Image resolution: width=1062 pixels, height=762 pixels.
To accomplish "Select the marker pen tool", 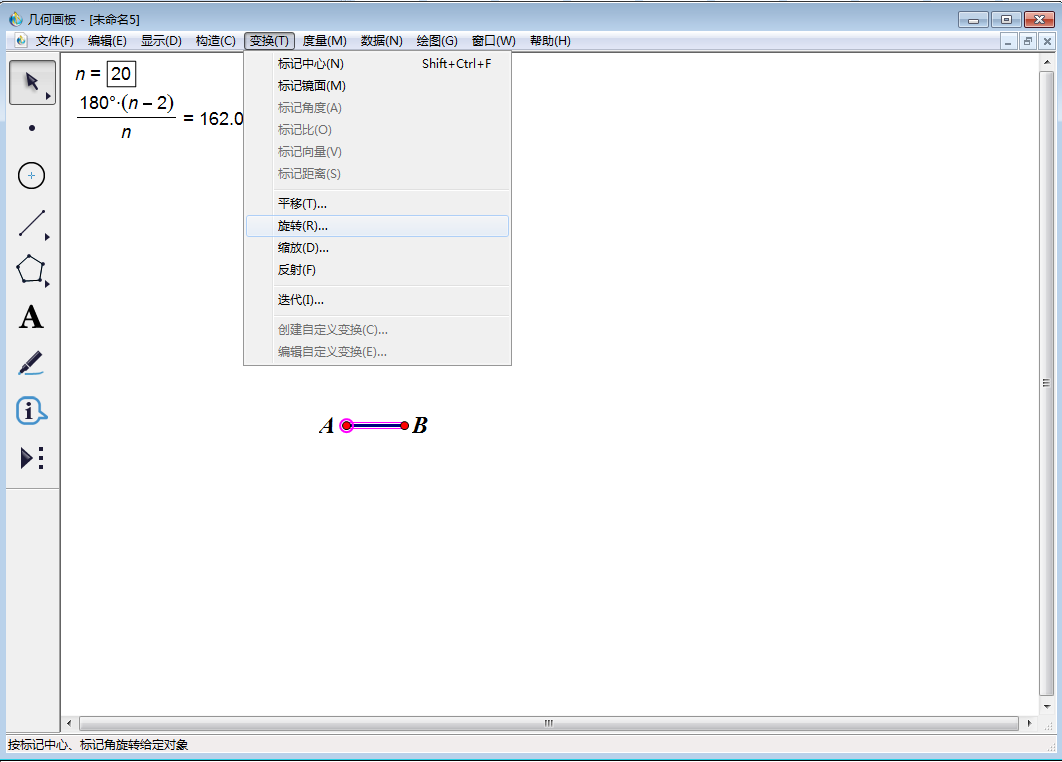I will (31, 362).
